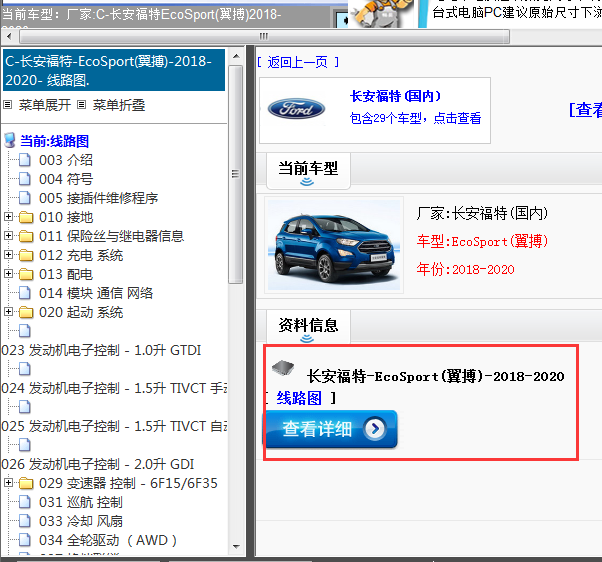Click the Ford oval logo
602x562 pixels.
click(x=296, y=109)
